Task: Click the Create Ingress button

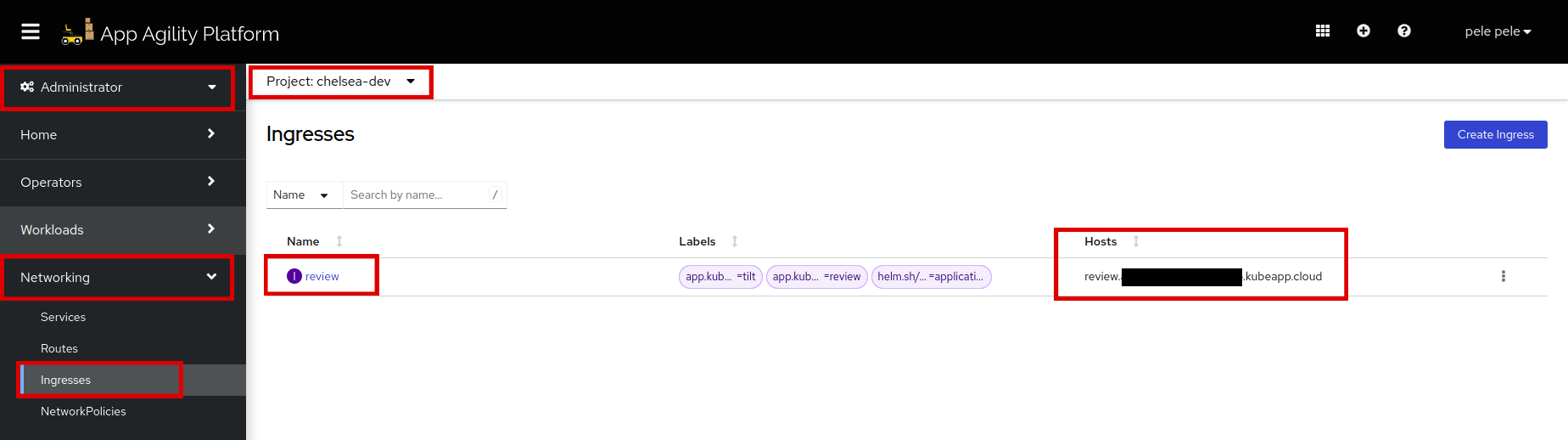Action: (1495, 134)
